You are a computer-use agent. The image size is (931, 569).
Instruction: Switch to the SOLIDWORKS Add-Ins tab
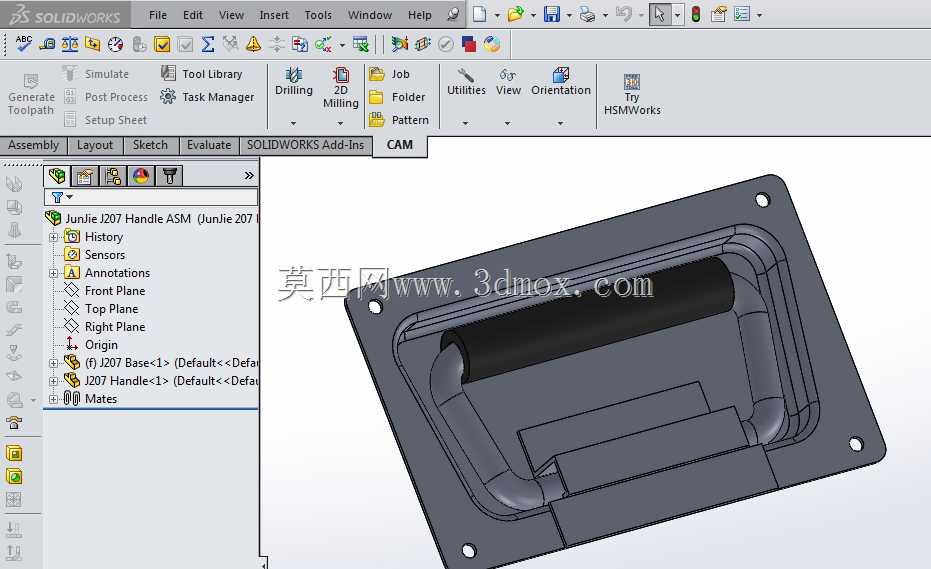(x=305, y=145)
